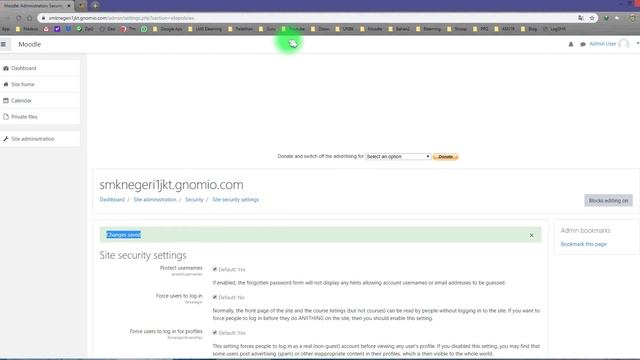Click the green shield extension icon
This screenshot has height=360, width=640.
point(606,18)
